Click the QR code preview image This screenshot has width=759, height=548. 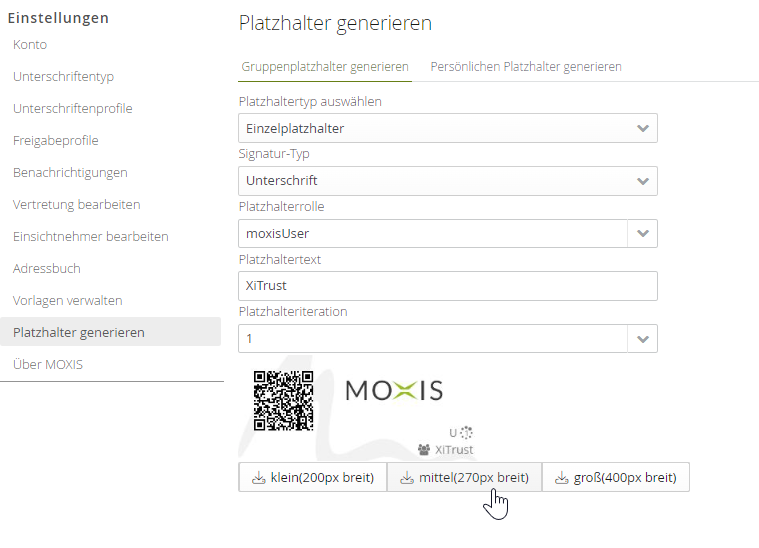coord(283,400)
